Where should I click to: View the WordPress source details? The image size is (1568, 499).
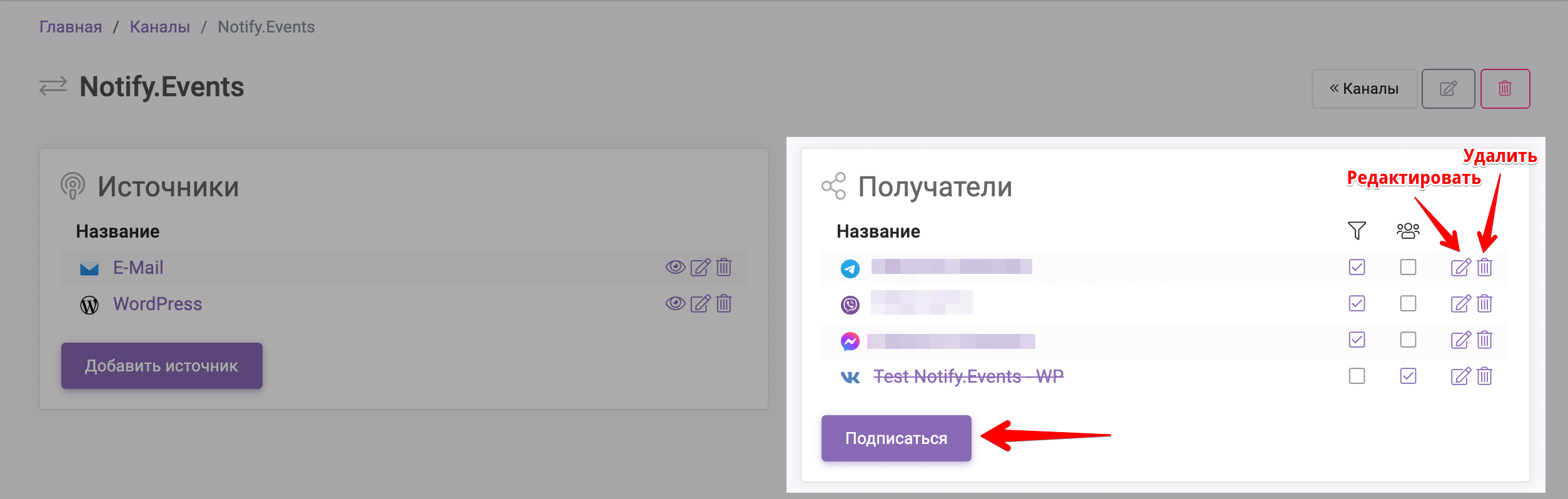(675, 303)
